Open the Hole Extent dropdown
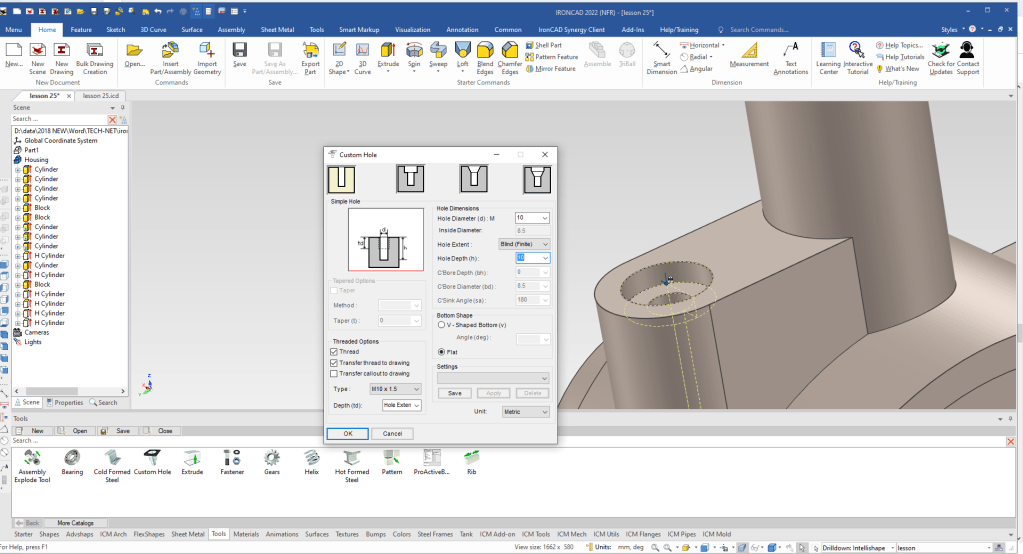Image resolution: width=1023 pixels, height=554 pixels. pos(524,244)
